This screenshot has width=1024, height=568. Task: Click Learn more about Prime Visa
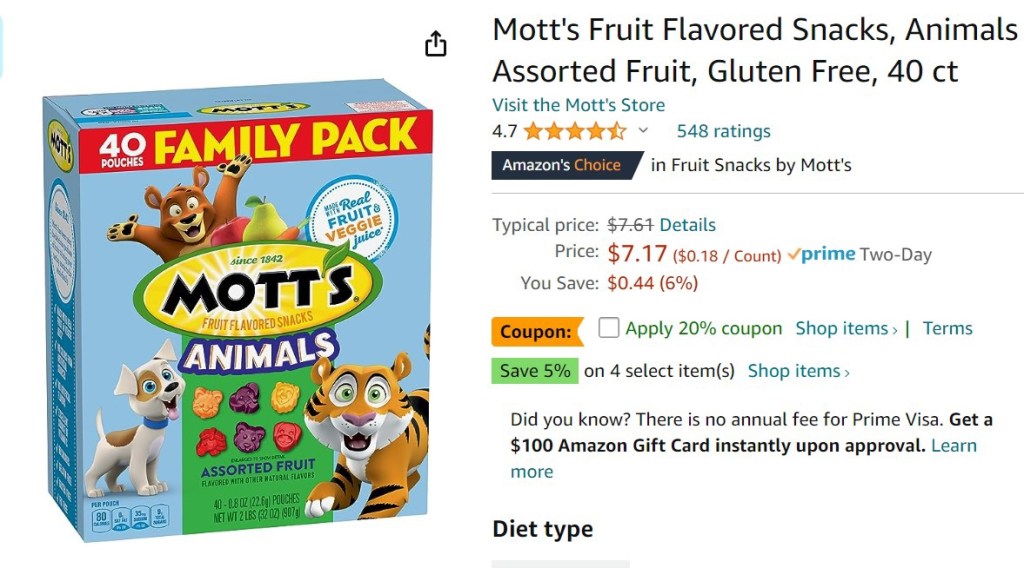pyautogui.click(x=953, y=446)
